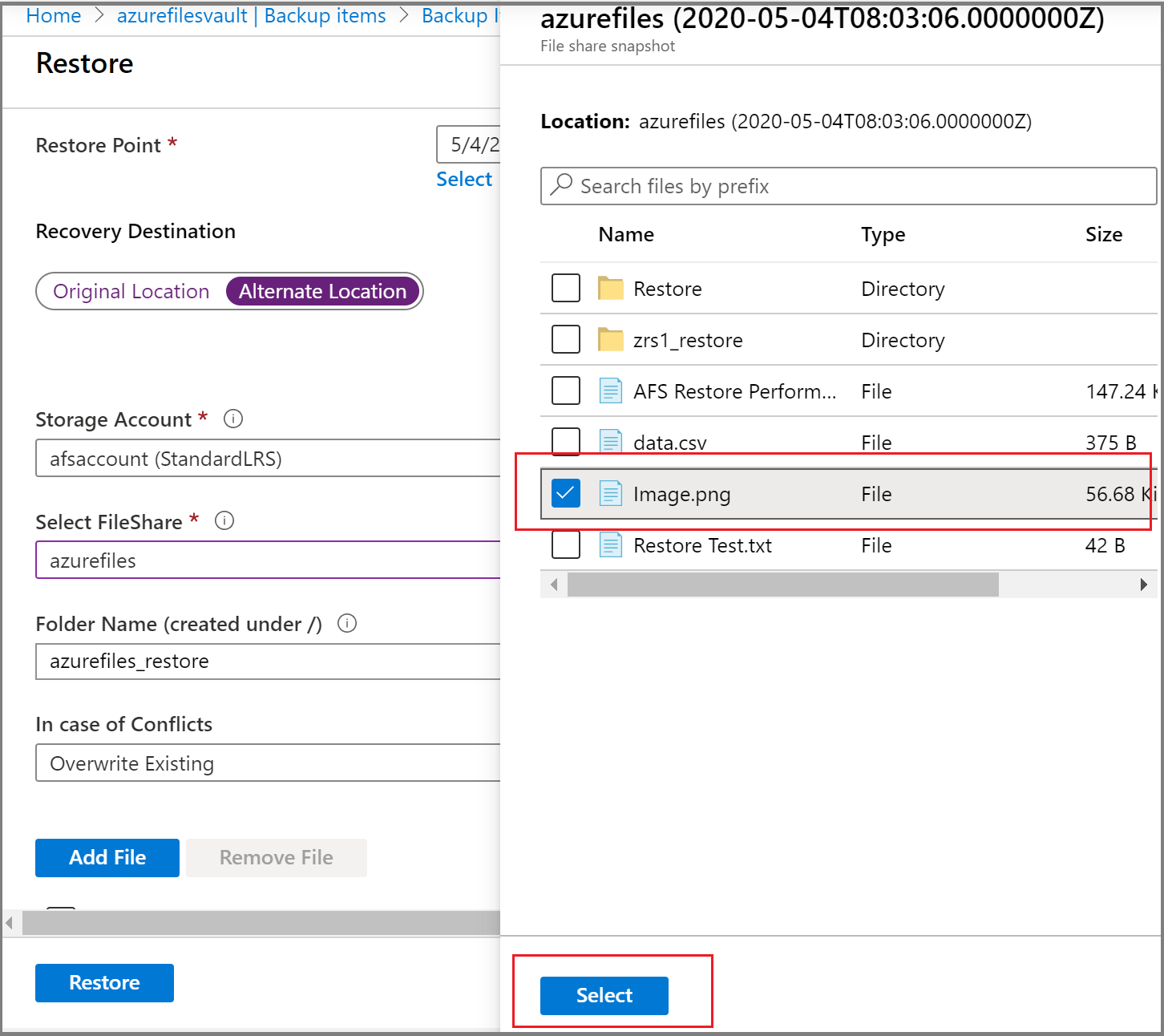The image size is (1164, 1036).
Task: Check the Restore Test.txt checkbox
Action: [565, 545]
